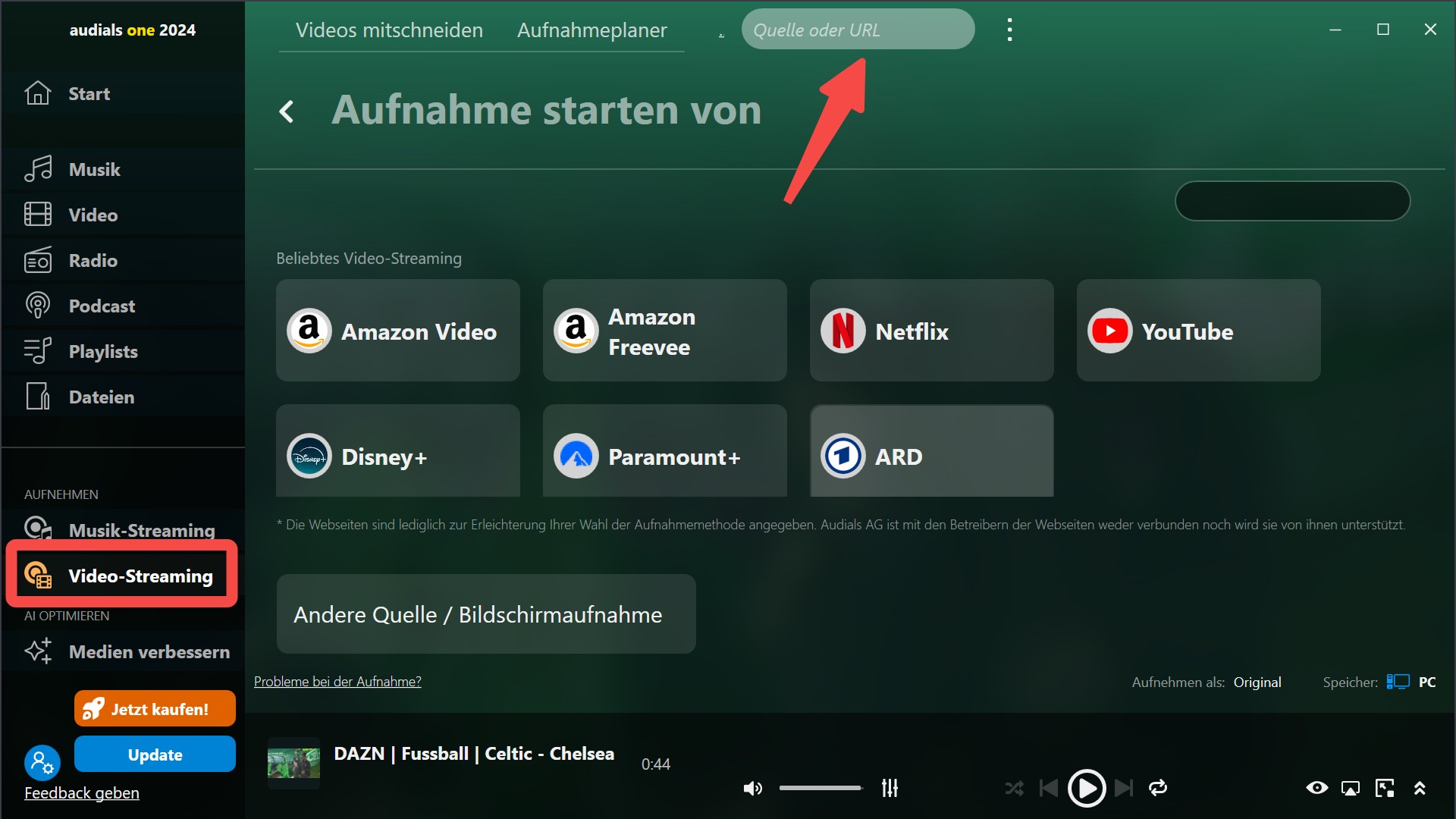The image size is (1456, 819).
Task: Click the 0:44 playback time
Action: (x=656, y=764)
